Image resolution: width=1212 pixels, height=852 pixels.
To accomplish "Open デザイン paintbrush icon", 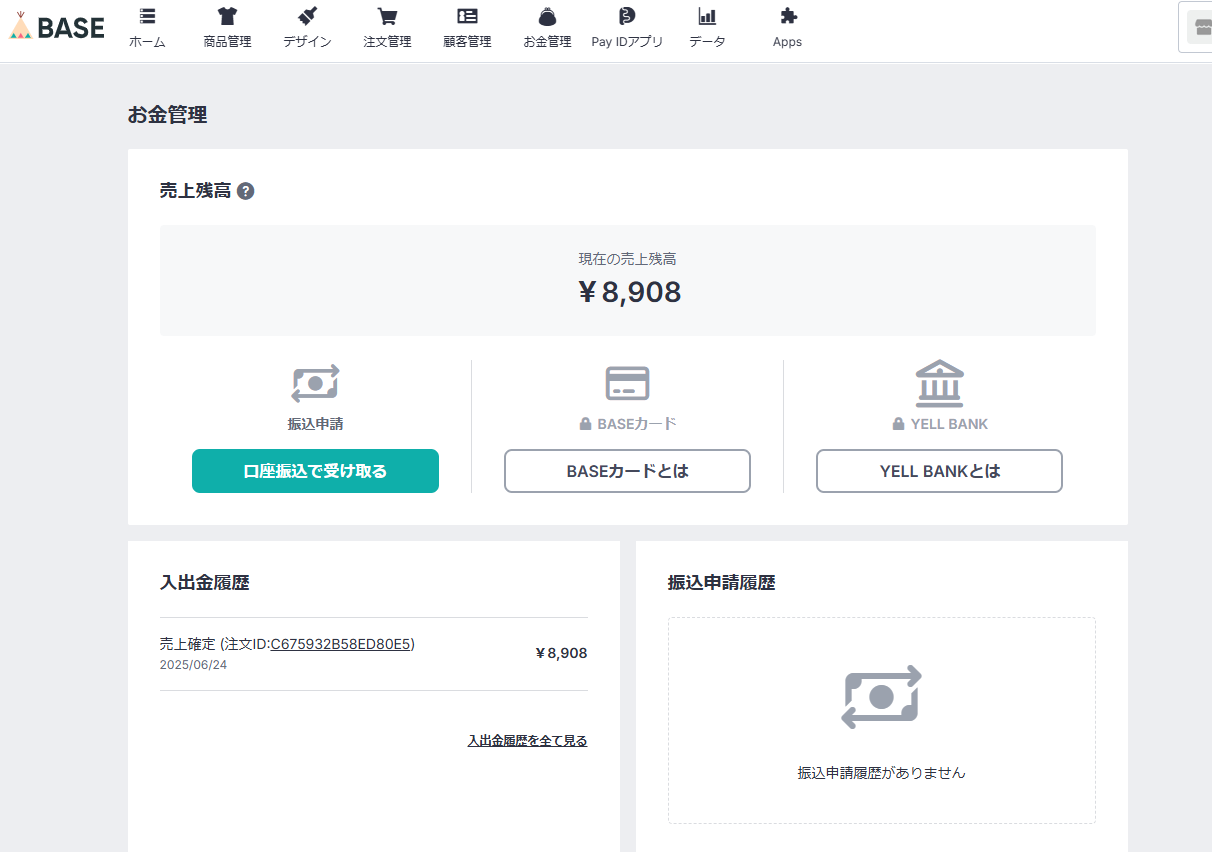I will [x=307, y=16].
